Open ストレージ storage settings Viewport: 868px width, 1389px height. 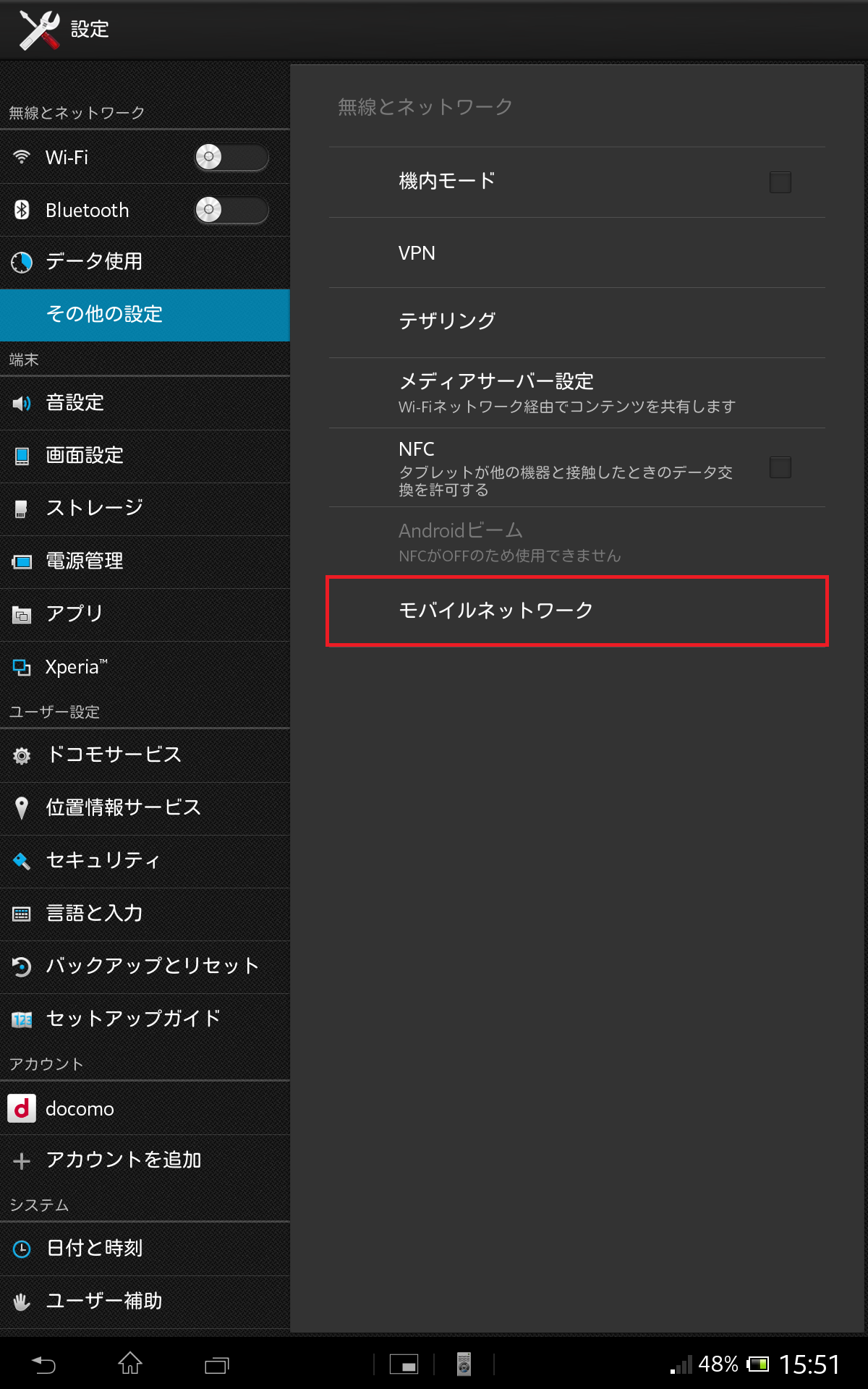(x=145, y=509)
